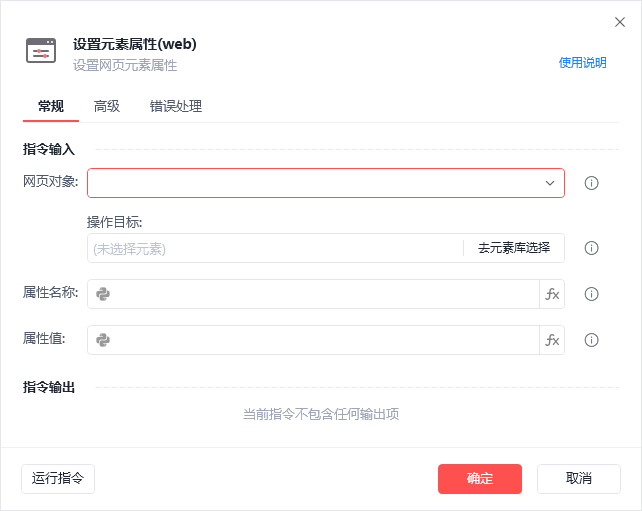
Task: Switch to the 高级 tab
Action: pyautogui.click(x=107, y=106)
